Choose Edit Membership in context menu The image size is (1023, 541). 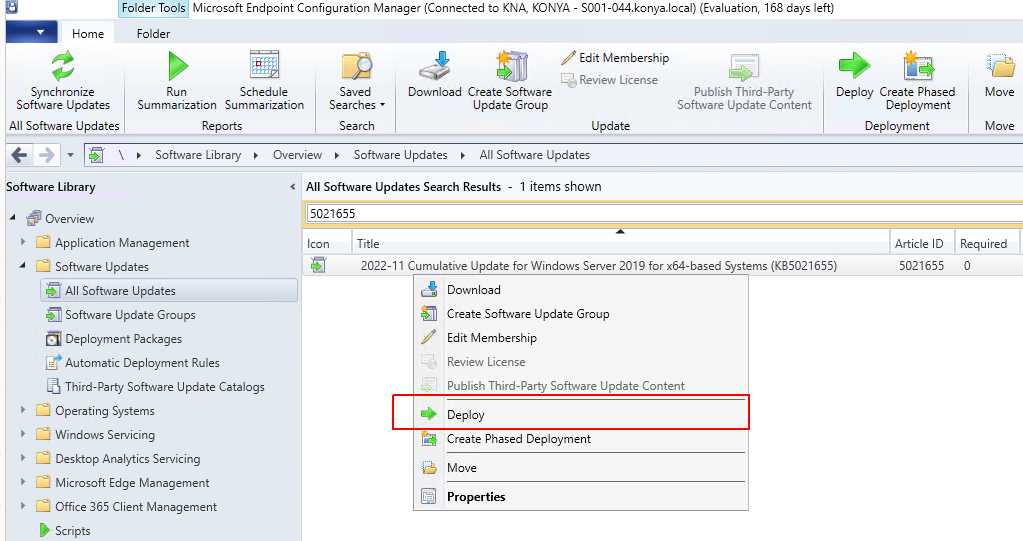(x=581, y=338)
